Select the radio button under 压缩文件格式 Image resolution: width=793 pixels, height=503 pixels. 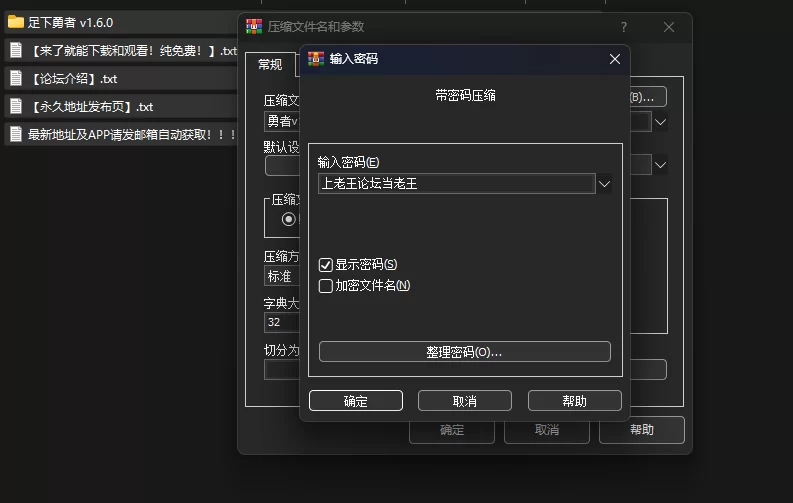tap(289, 219)
